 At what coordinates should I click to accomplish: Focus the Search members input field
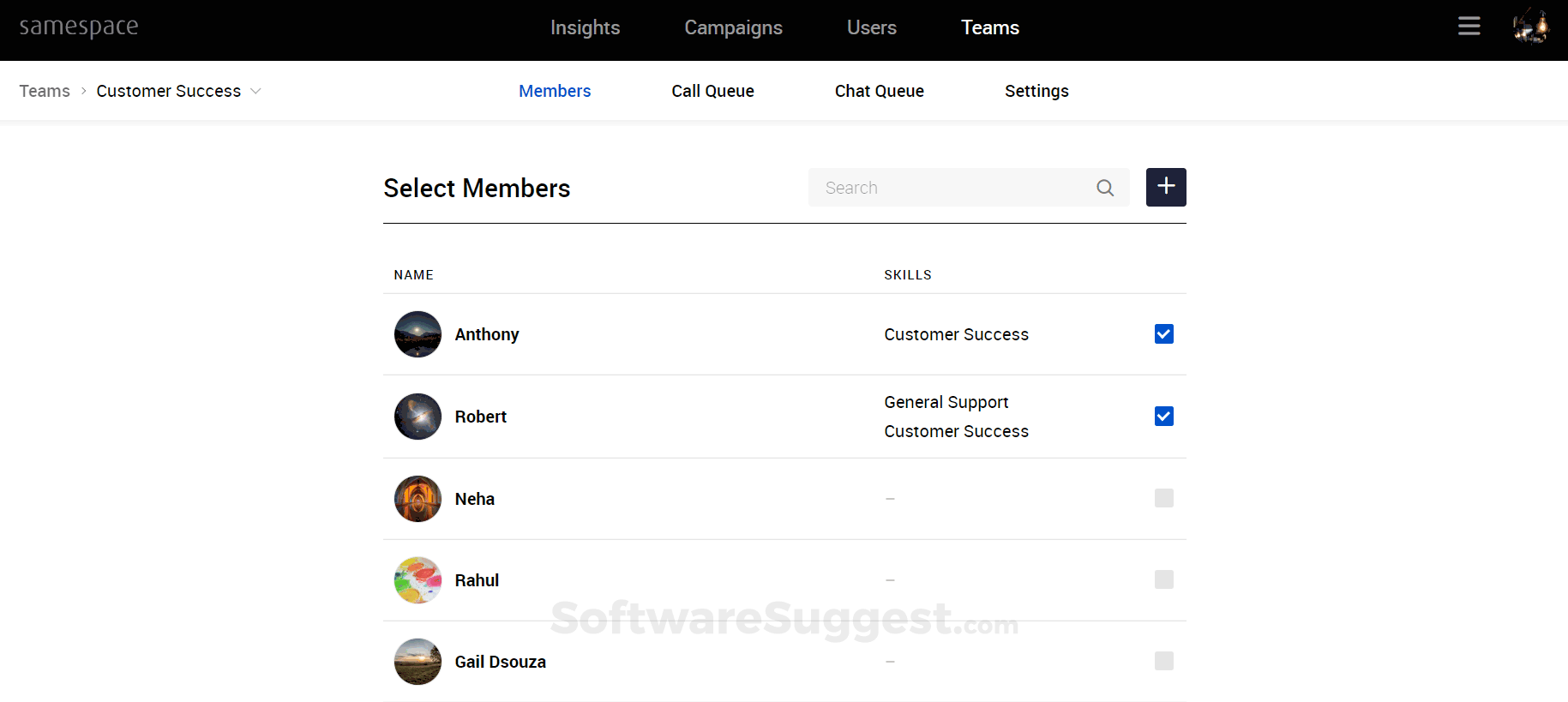click(x=969, y=188)
